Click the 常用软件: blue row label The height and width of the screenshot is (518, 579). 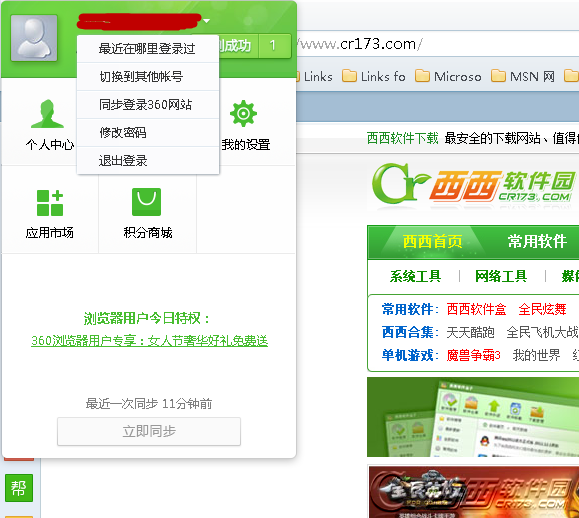(x=410, y=309)
